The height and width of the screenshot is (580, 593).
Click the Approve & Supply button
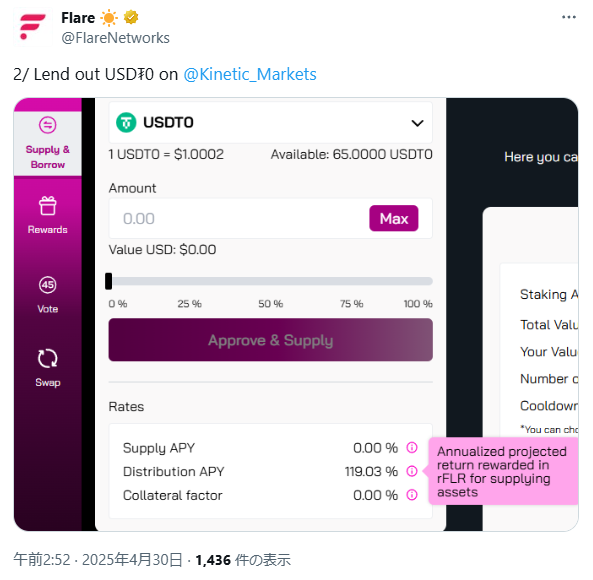pos(270,340)
